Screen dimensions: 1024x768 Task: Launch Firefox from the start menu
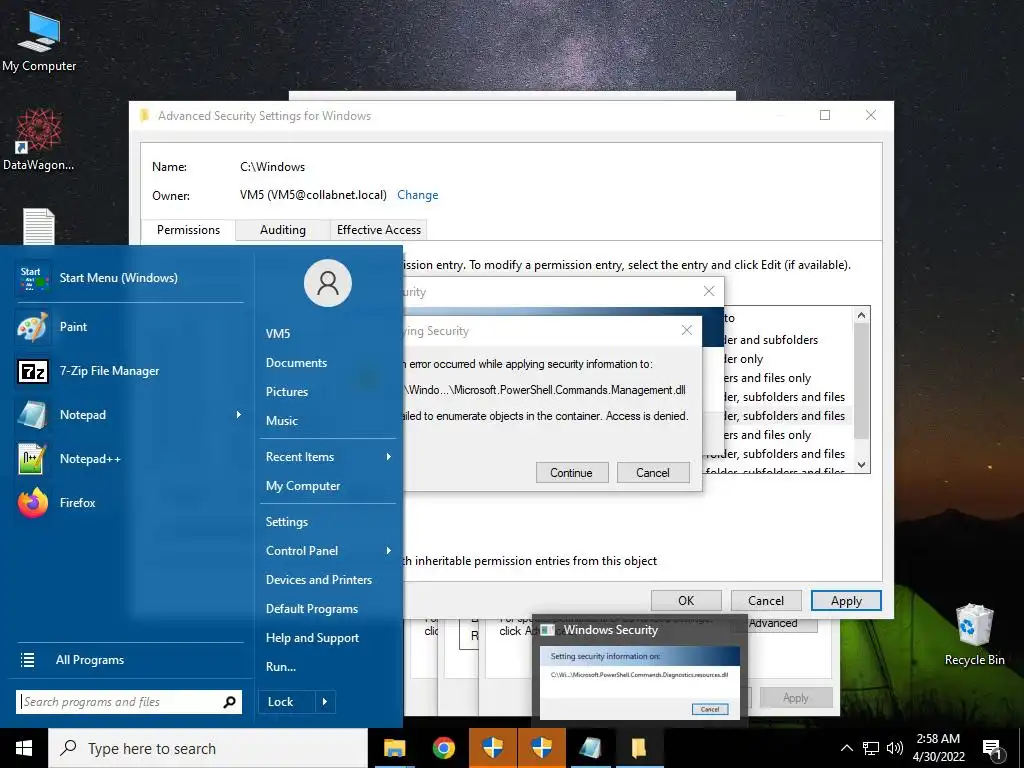129,503
